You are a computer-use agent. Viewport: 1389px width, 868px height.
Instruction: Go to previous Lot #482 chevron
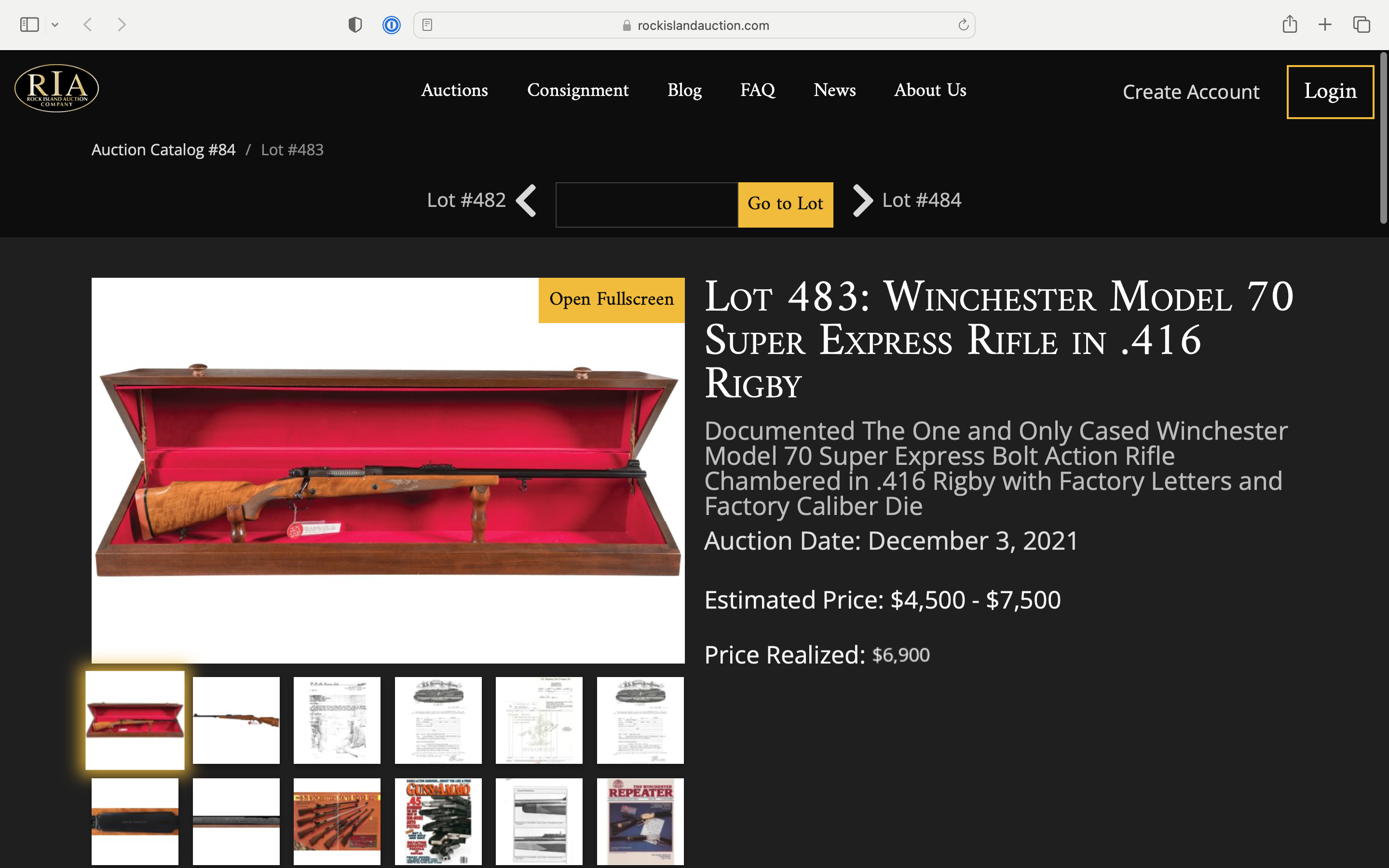pyautogui.click(x=526, y=200)
